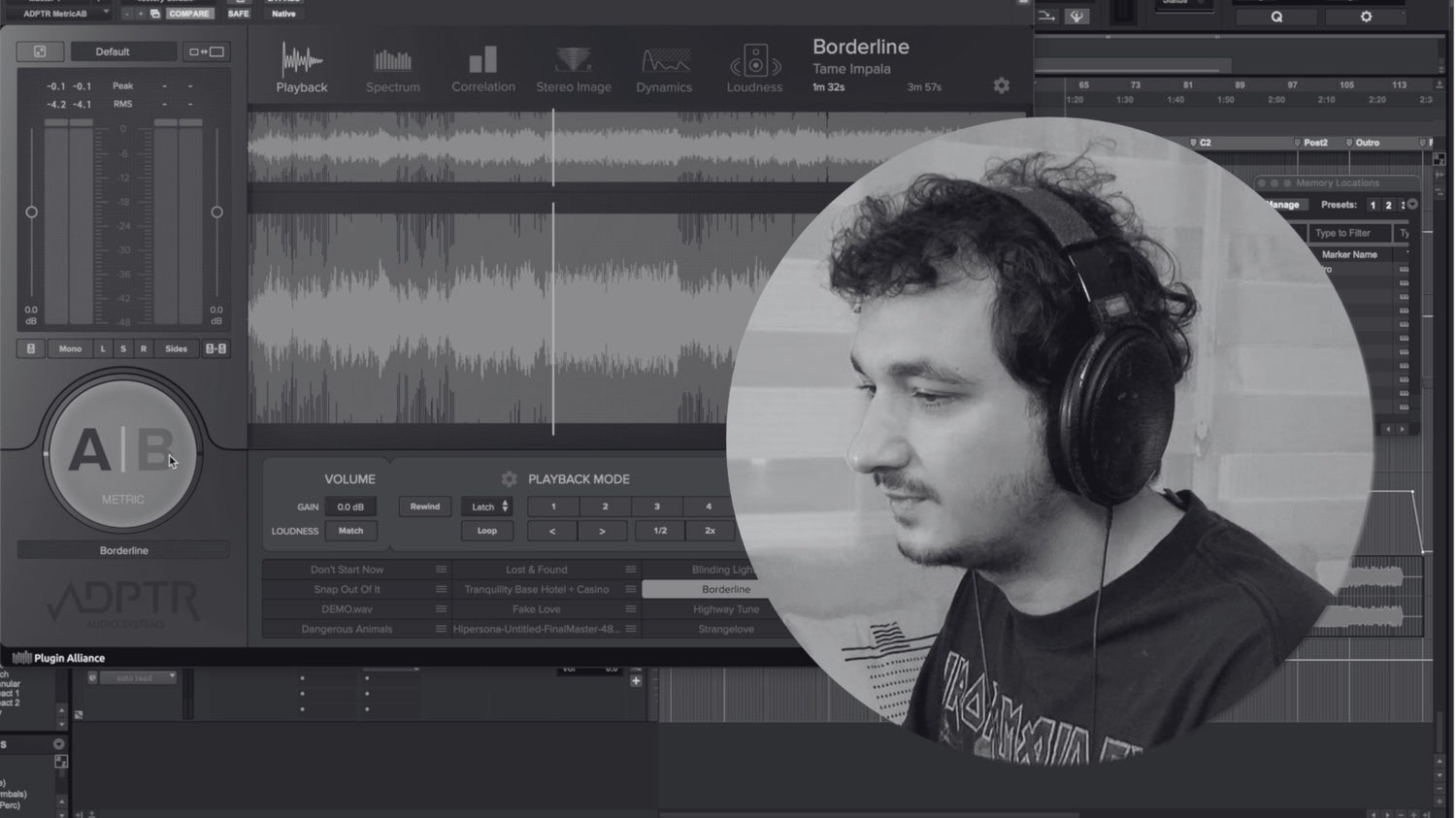The height and width of the screenshot is (818, 1456).
Task: Select the Fake Love reference track
Action: click(536, 609)
